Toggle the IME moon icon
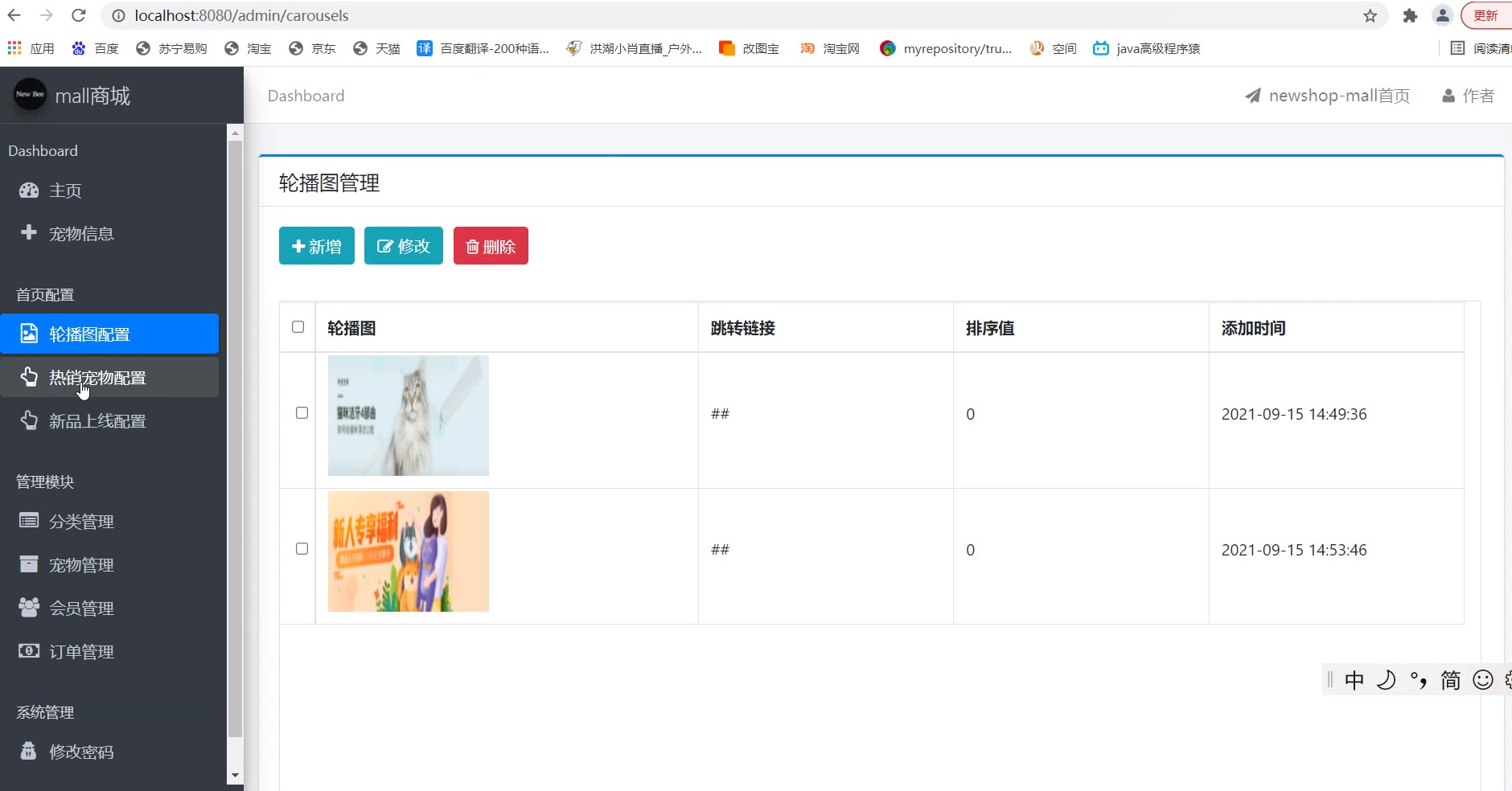 point(1386,680)
